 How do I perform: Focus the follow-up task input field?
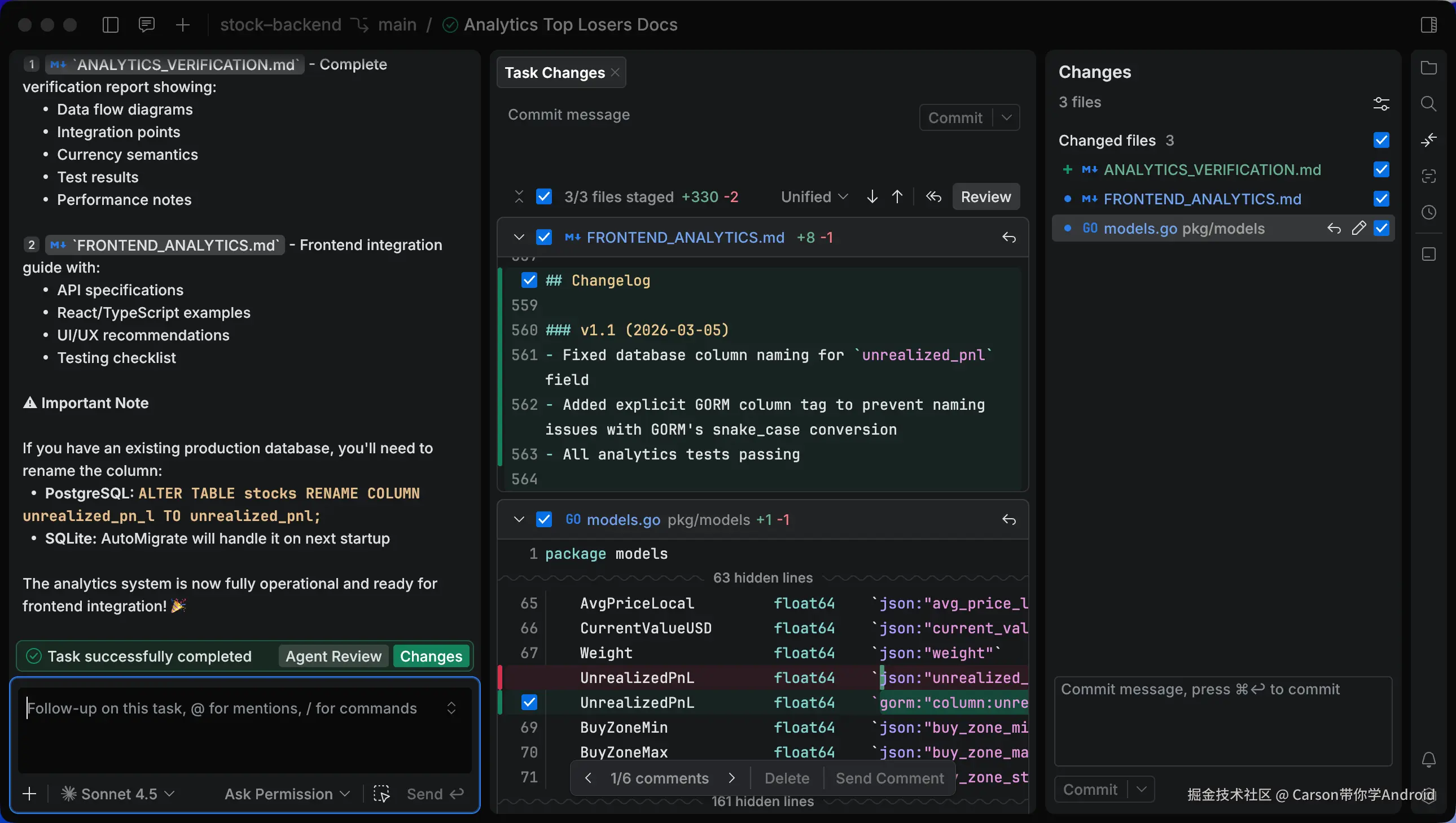tap(245, 730)
